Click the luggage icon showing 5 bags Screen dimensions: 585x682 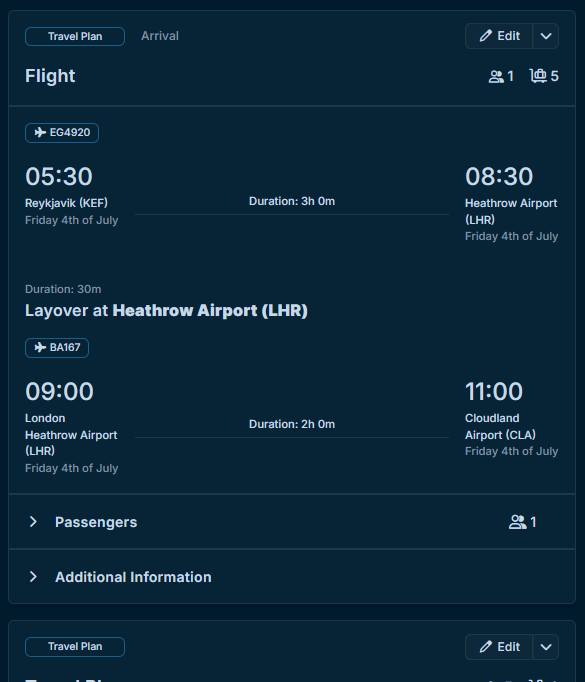click(x=538, y=76)
